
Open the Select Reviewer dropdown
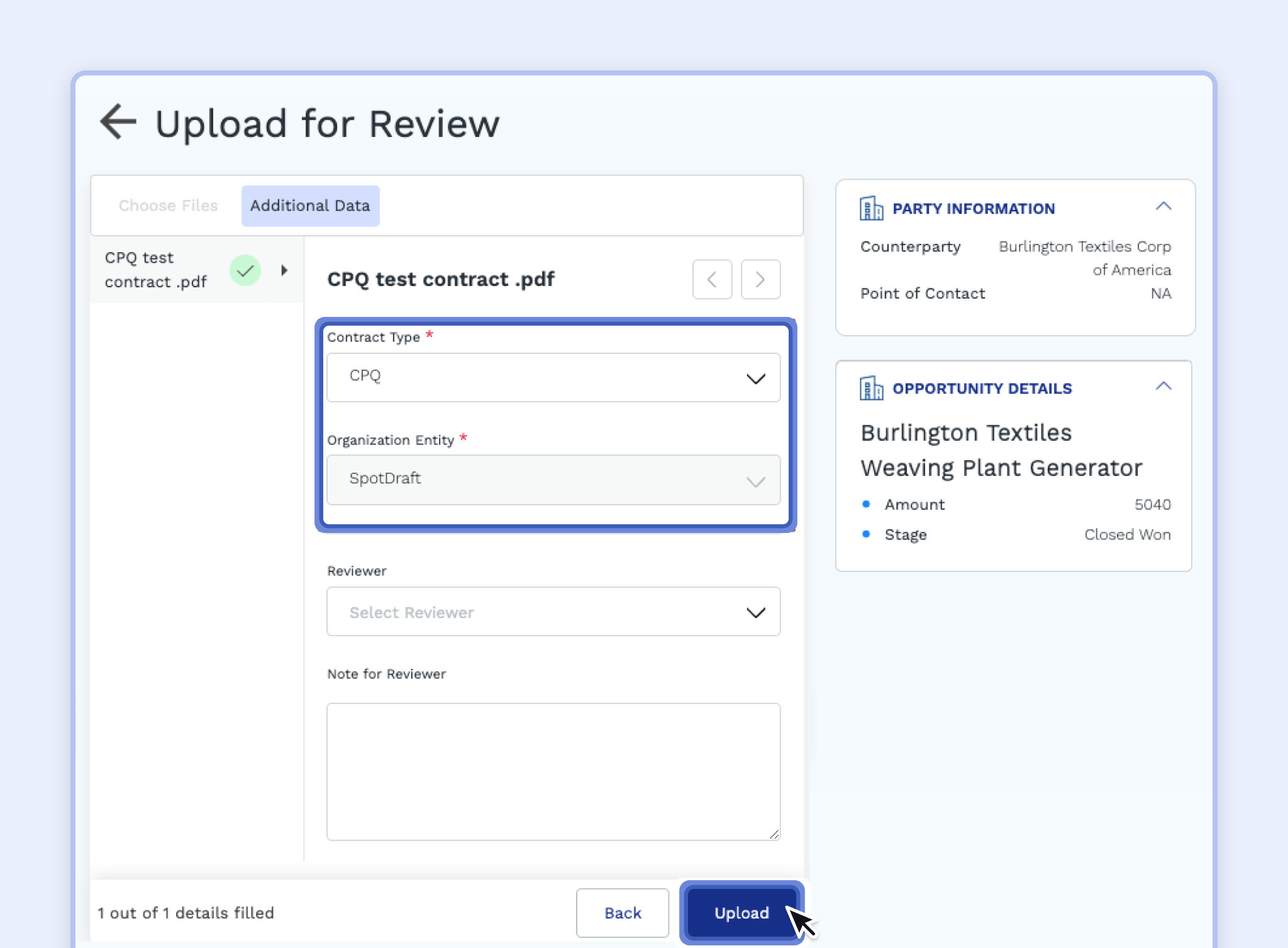click(x=553, y=612)
